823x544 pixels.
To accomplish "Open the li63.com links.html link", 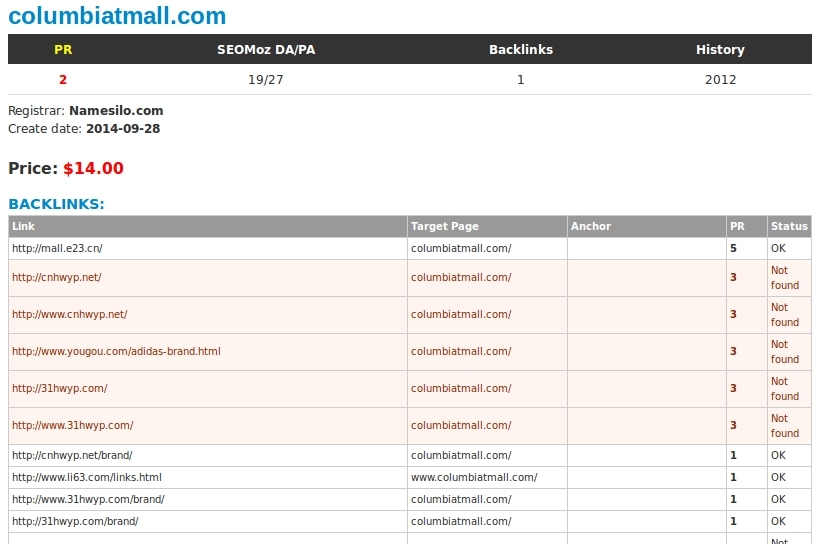I will click(87, 477).
